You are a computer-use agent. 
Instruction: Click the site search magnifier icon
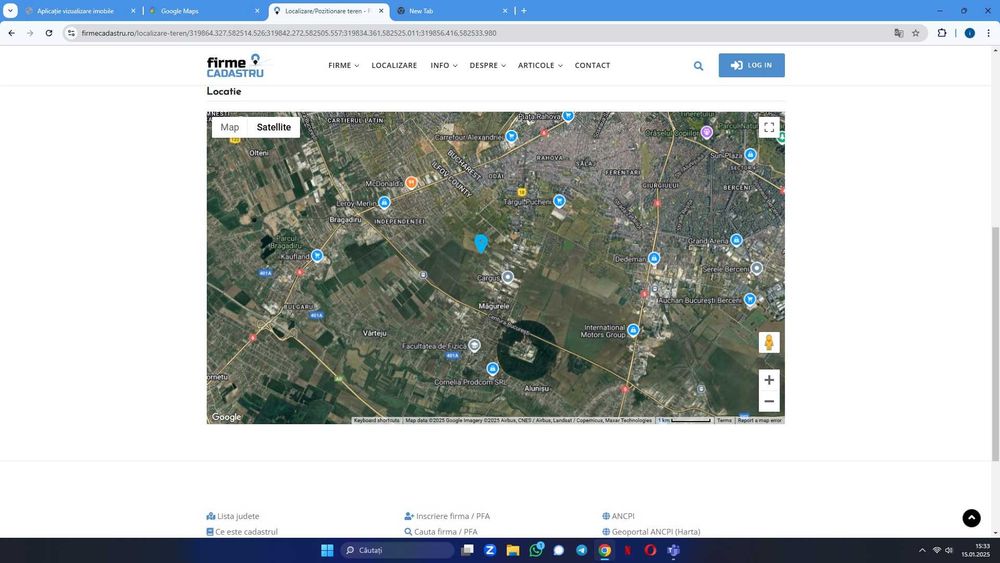[x=698, y=66]
